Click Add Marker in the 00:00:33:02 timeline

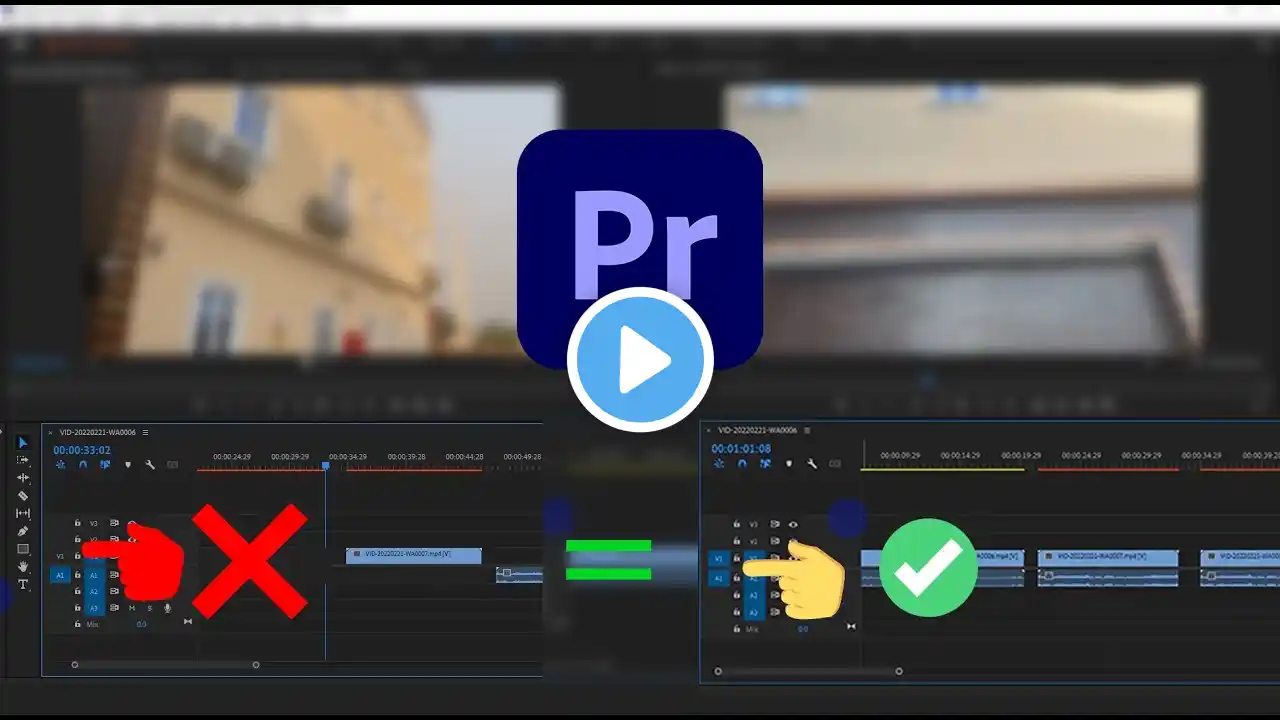pos(128,465)
